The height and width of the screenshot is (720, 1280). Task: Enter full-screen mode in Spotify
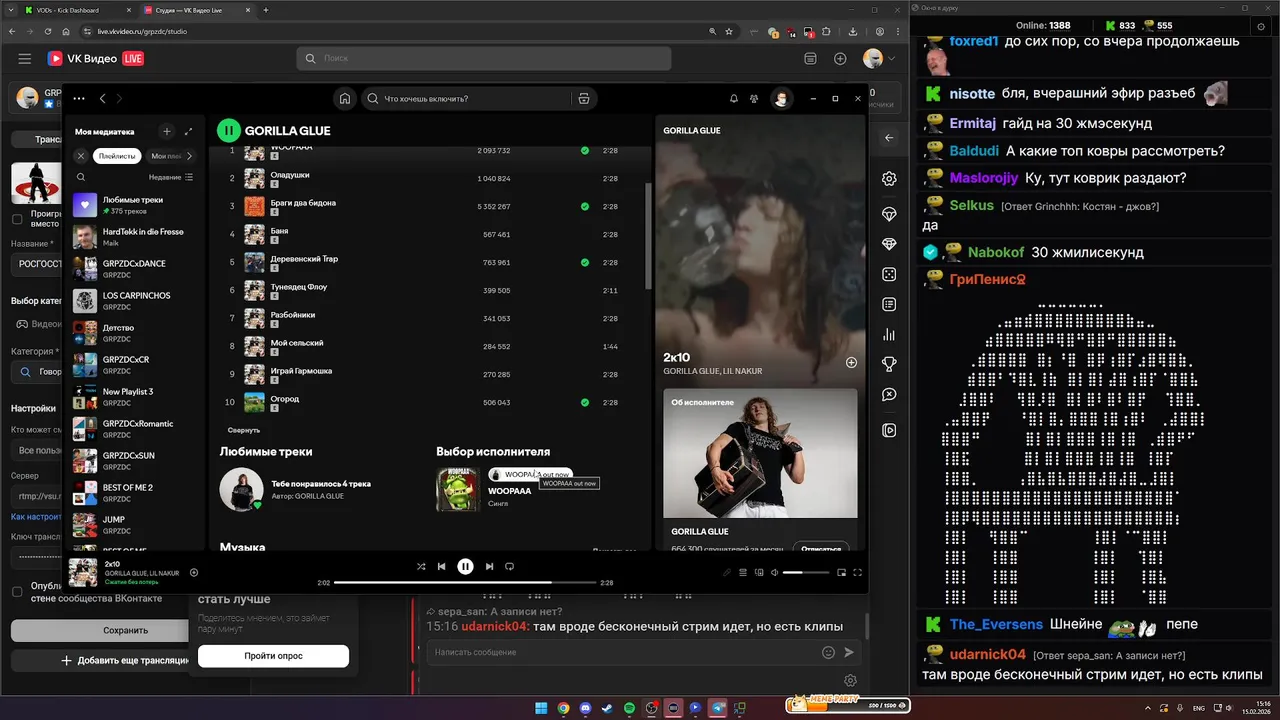click(x=857, y=572)
